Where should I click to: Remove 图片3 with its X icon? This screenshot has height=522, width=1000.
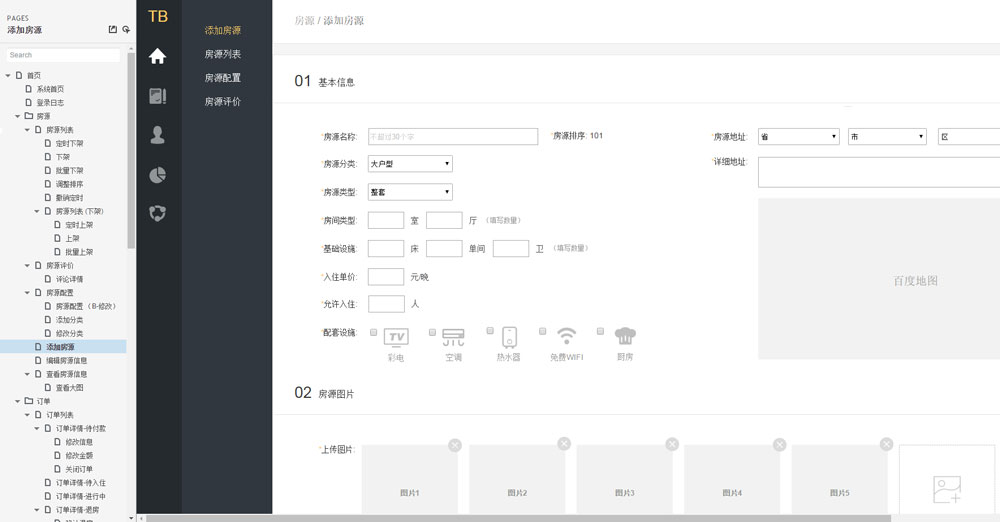[x=672, y=444]
